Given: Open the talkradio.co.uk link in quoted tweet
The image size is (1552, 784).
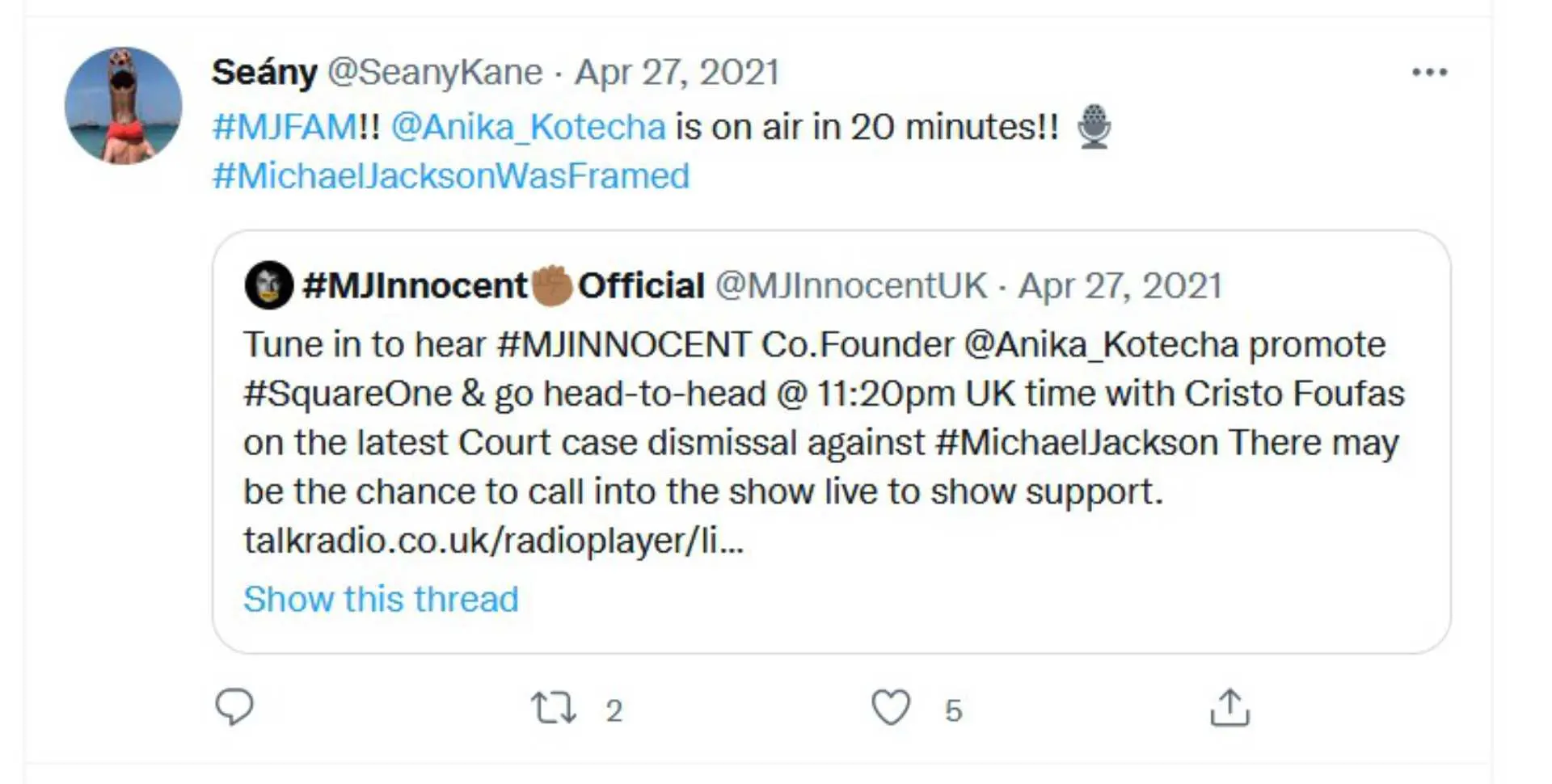Looking at the screenshot, I should point(493,541).
